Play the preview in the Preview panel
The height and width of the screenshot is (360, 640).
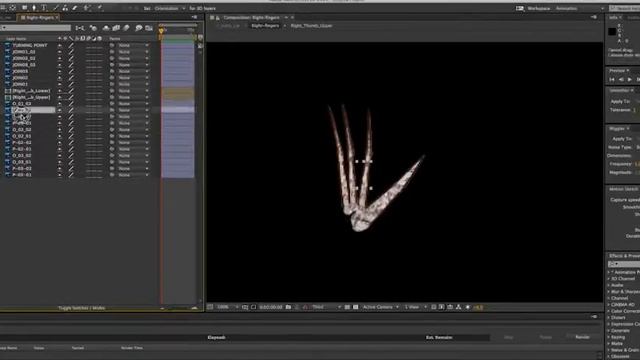(630, 80)
